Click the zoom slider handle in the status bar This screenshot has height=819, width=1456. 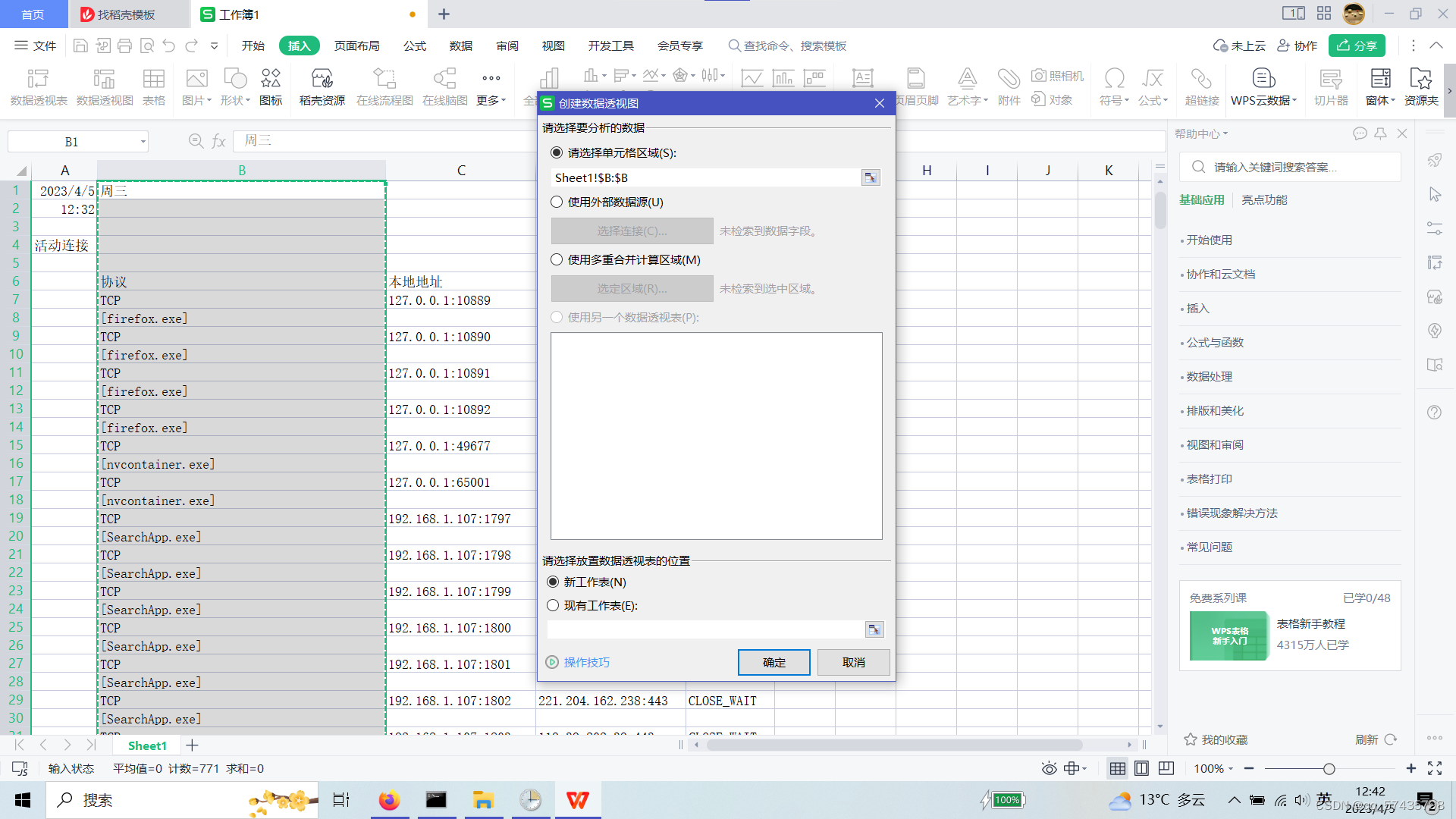point(1329,768)
